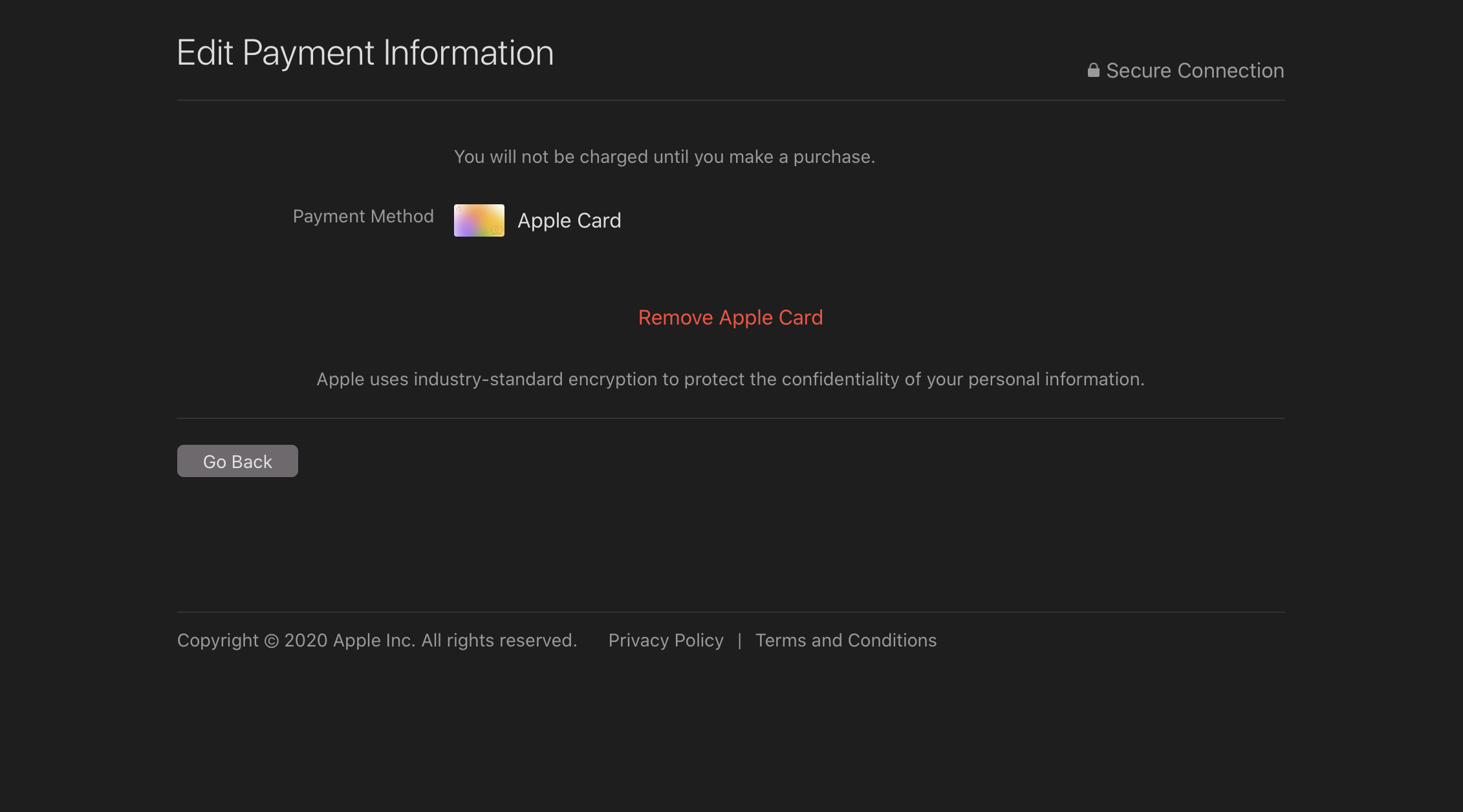
Task: Remove Apple Card via the red link
Action: 730,317
